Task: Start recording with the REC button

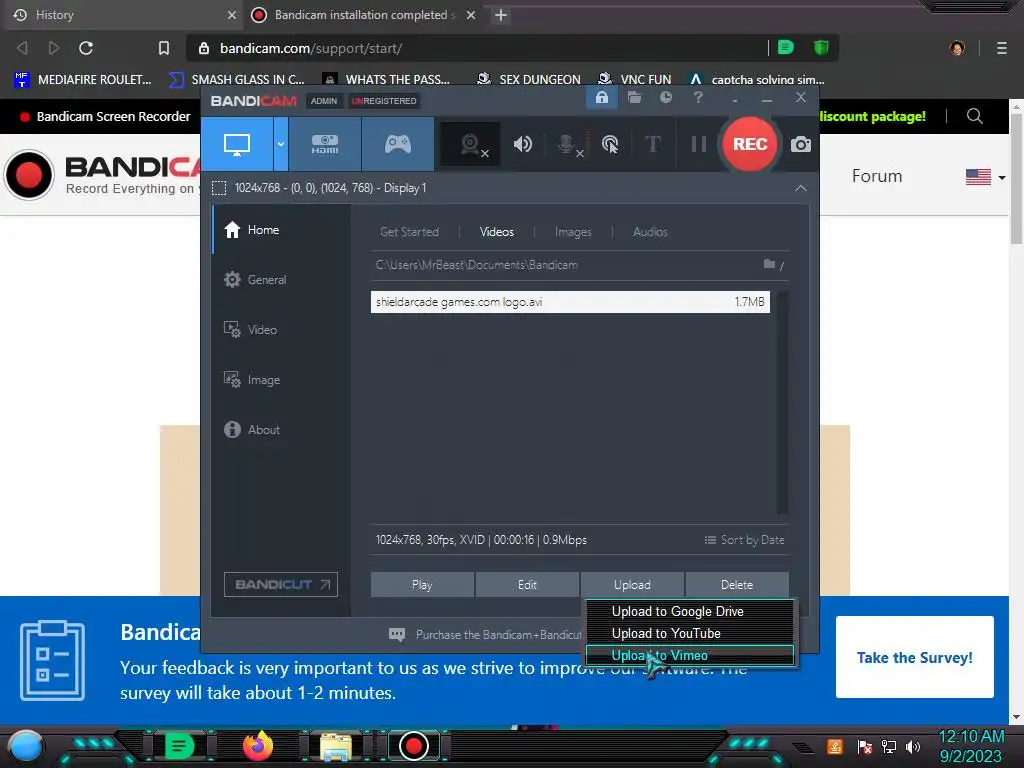Action: pyautogui.click(x=750, y=144)
